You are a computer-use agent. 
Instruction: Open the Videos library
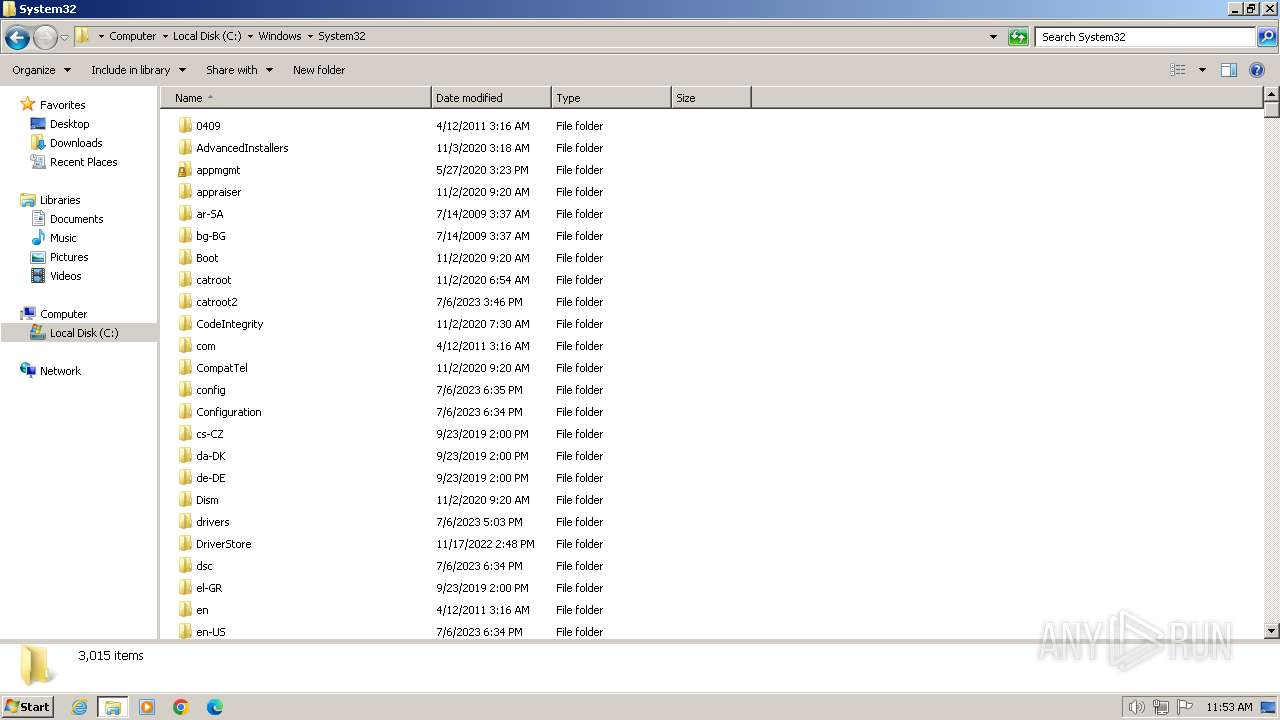(65, 276)
